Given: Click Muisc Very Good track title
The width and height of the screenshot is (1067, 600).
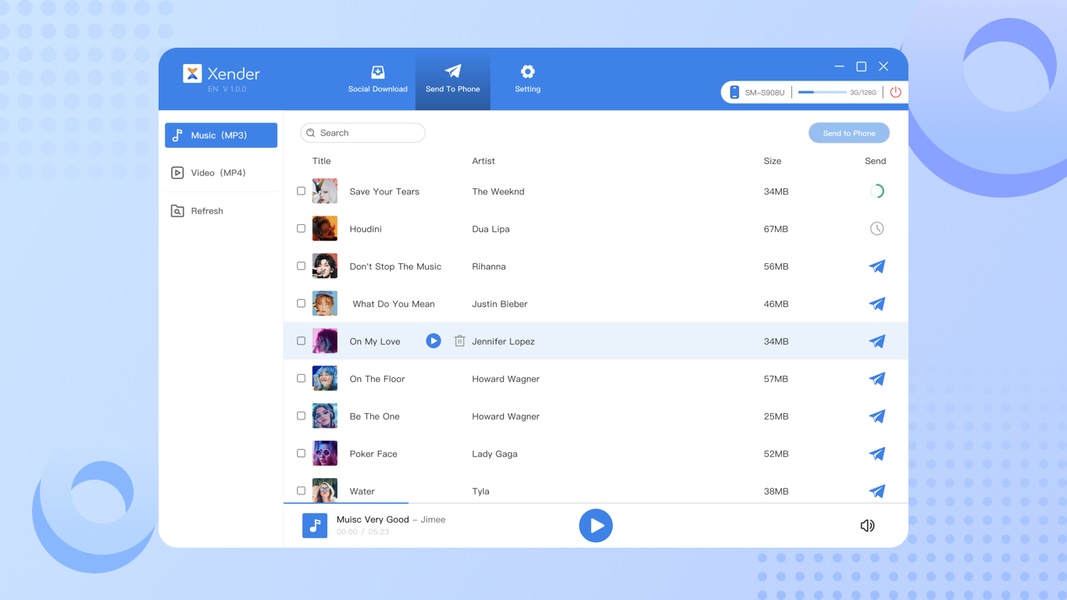Looking at the screenshot, I should coord(373,519).
